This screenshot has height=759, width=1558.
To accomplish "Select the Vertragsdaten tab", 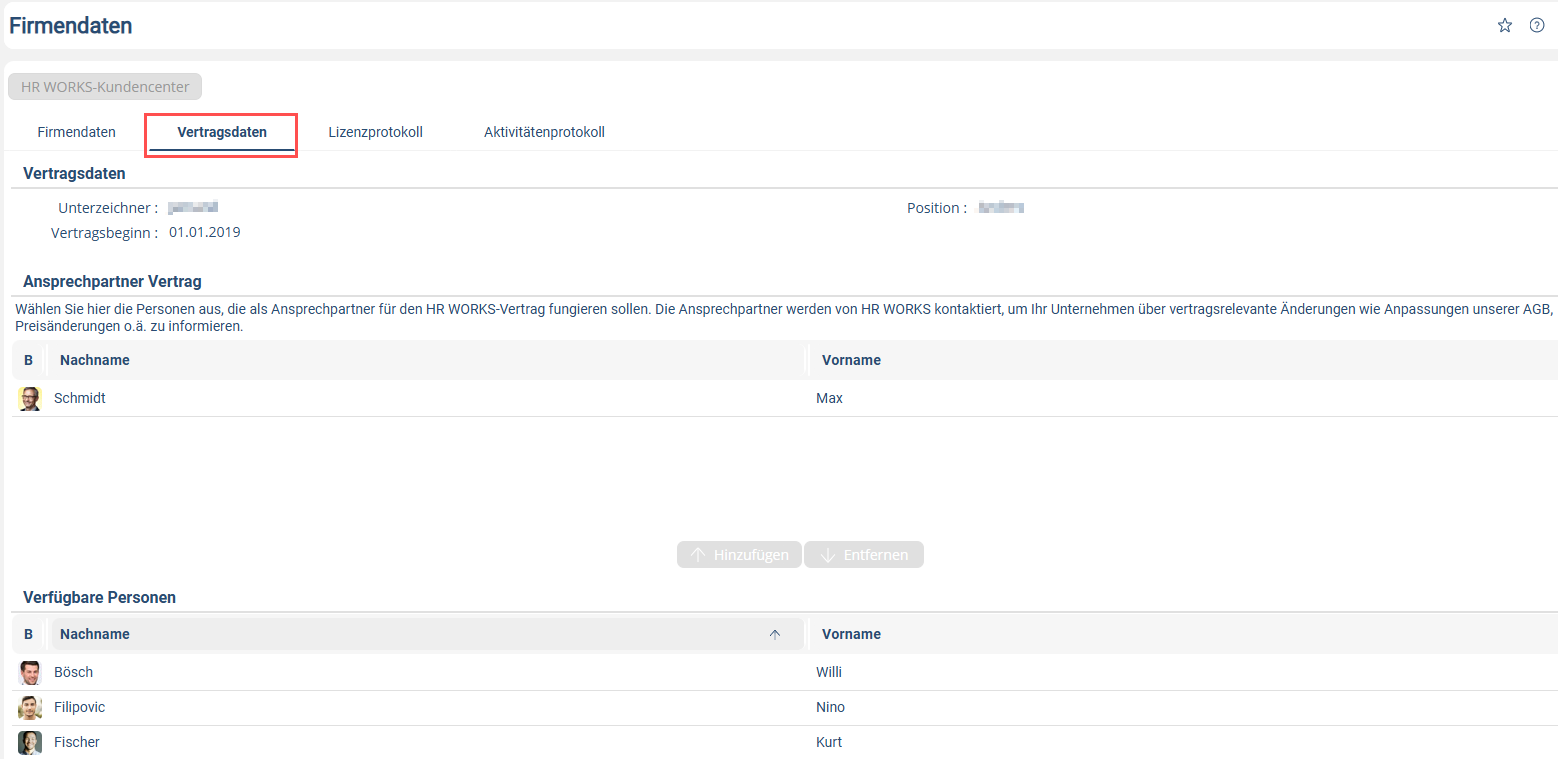I will click(x=222, y=132).
